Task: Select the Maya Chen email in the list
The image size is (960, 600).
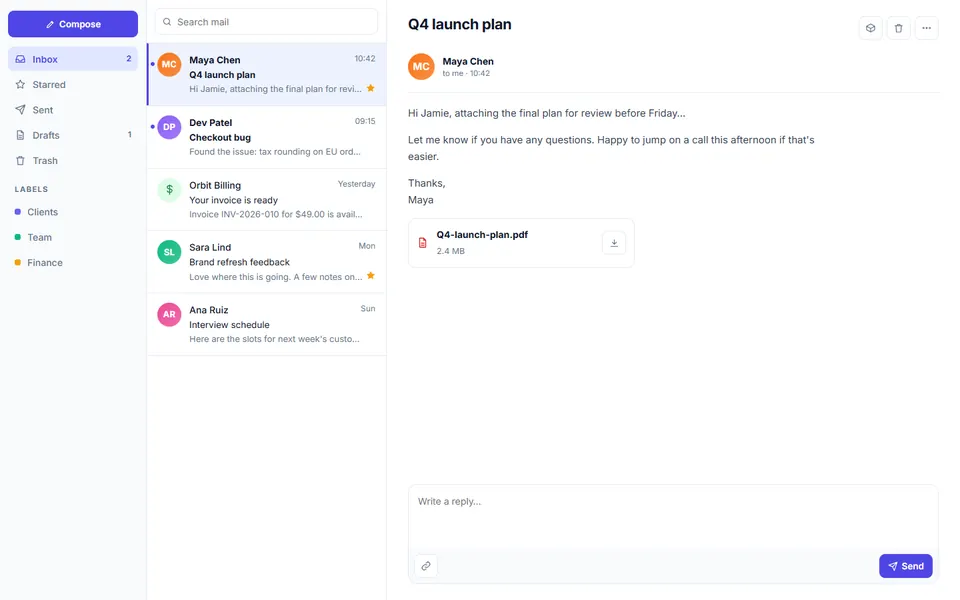Action: point(266,74)
